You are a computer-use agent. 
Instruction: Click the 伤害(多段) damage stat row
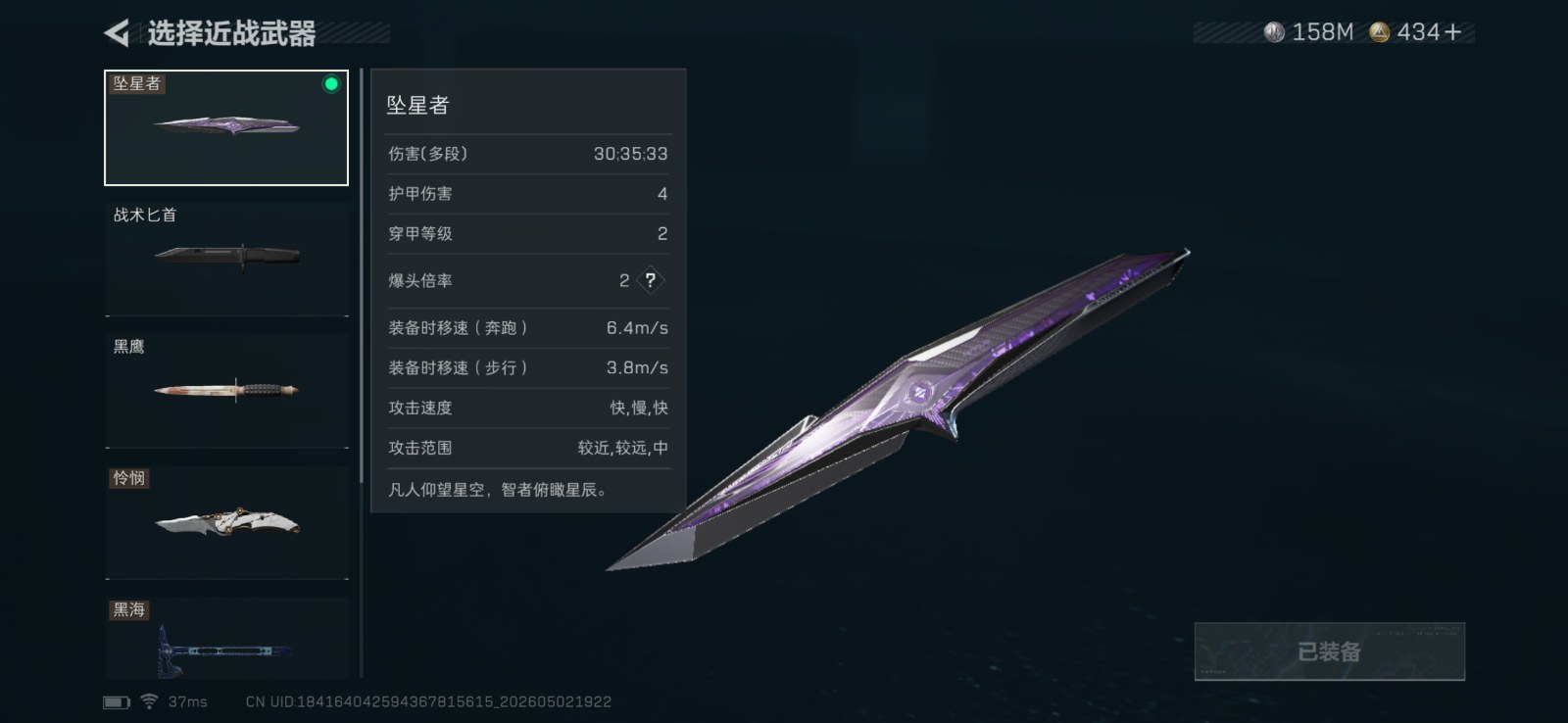[527, 154]
